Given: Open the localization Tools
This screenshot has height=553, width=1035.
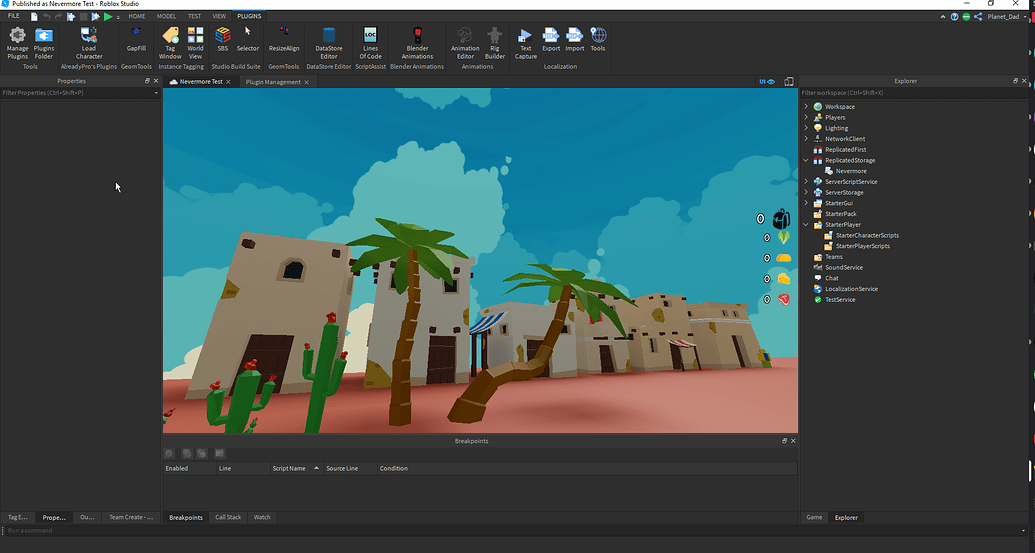Looking at the screenshot, I should pos(598,40).
